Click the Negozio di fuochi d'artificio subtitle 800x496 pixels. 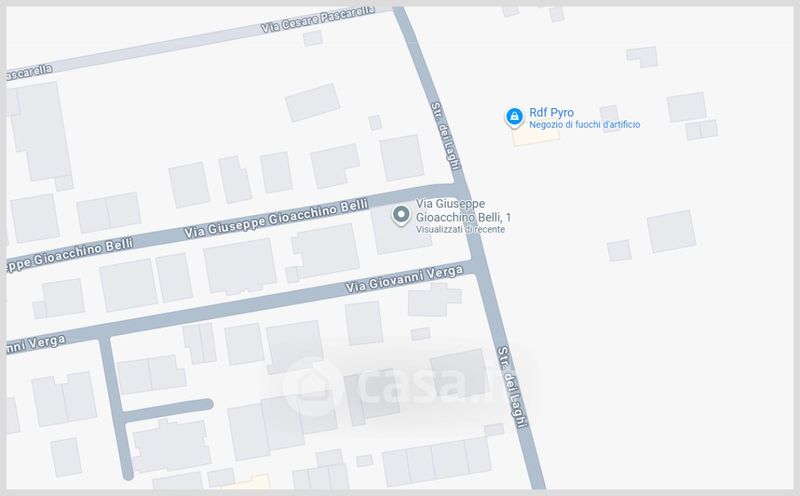tap(584, 125)
